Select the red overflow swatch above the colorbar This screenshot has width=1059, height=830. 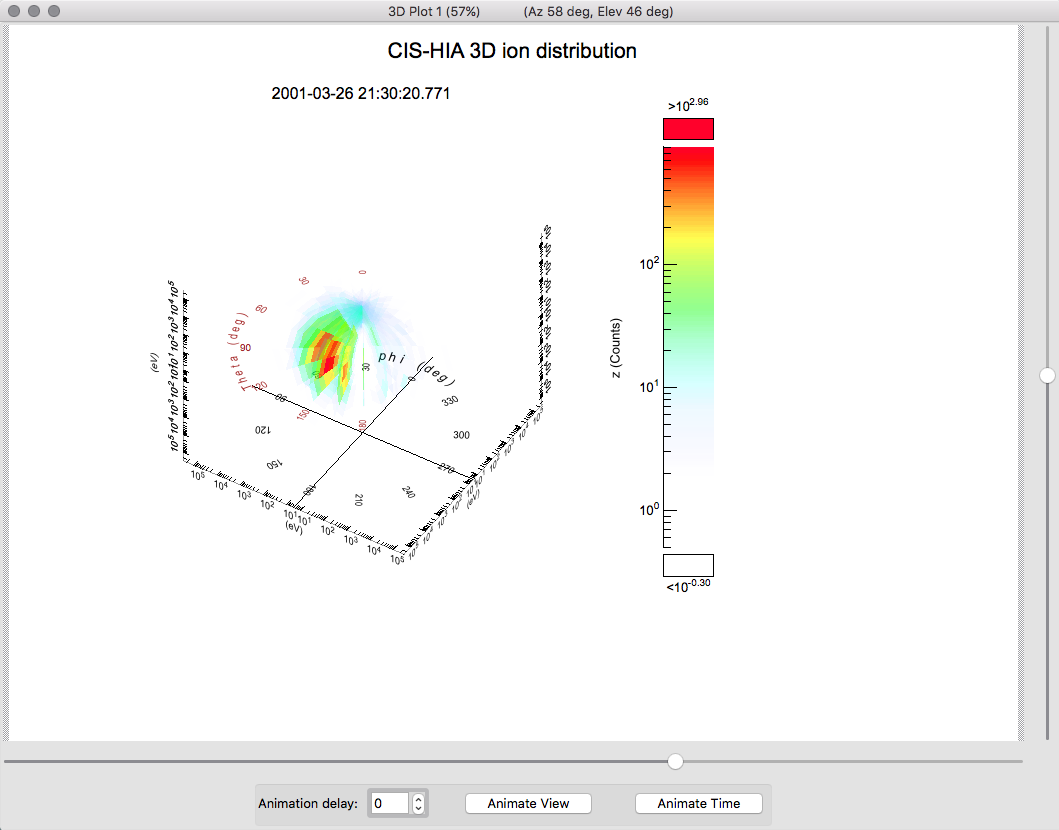[x=688, y=129]
